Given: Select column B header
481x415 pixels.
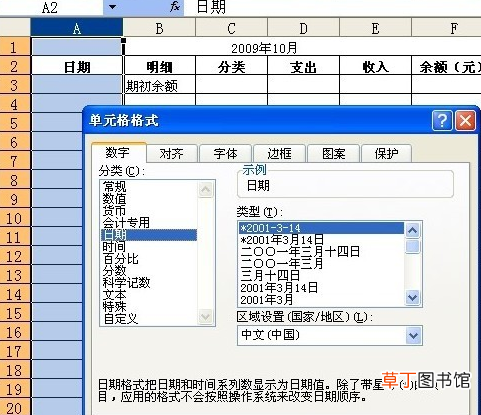Looking at the screenshot, I should 159,28.
